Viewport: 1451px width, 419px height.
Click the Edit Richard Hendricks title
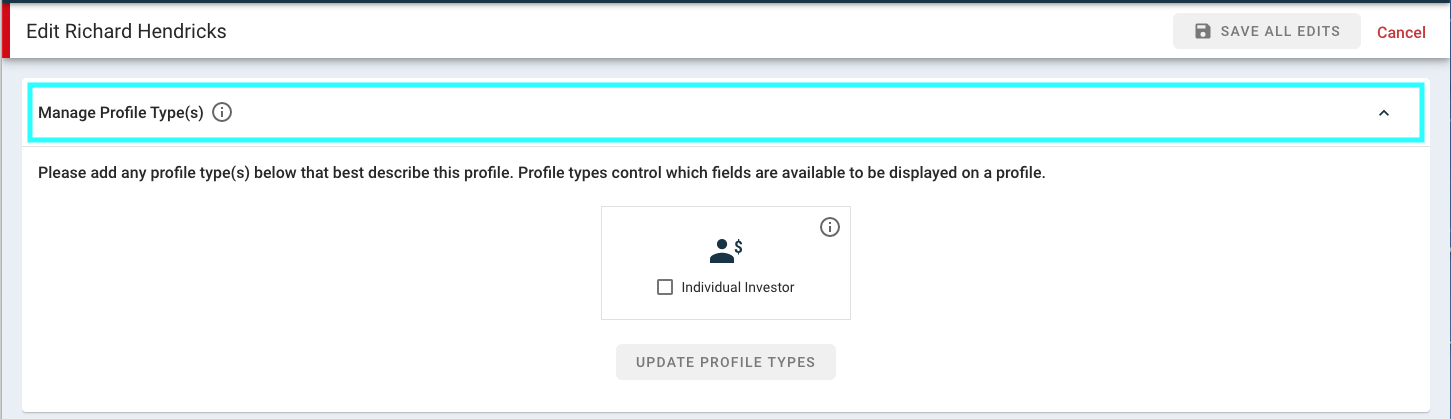(x=126, y=31)
